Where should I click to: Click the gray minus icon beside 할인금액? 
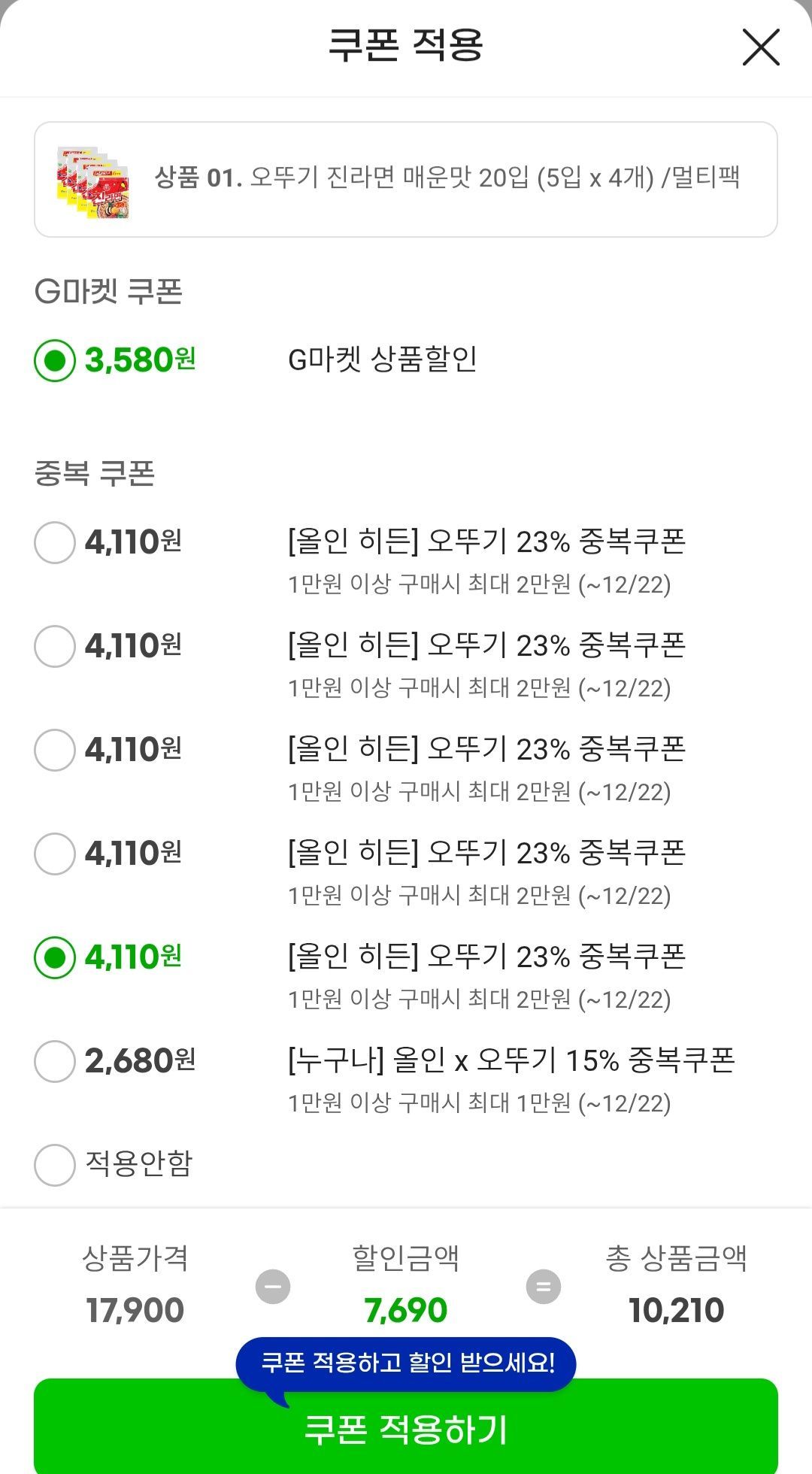(273, 1286)
